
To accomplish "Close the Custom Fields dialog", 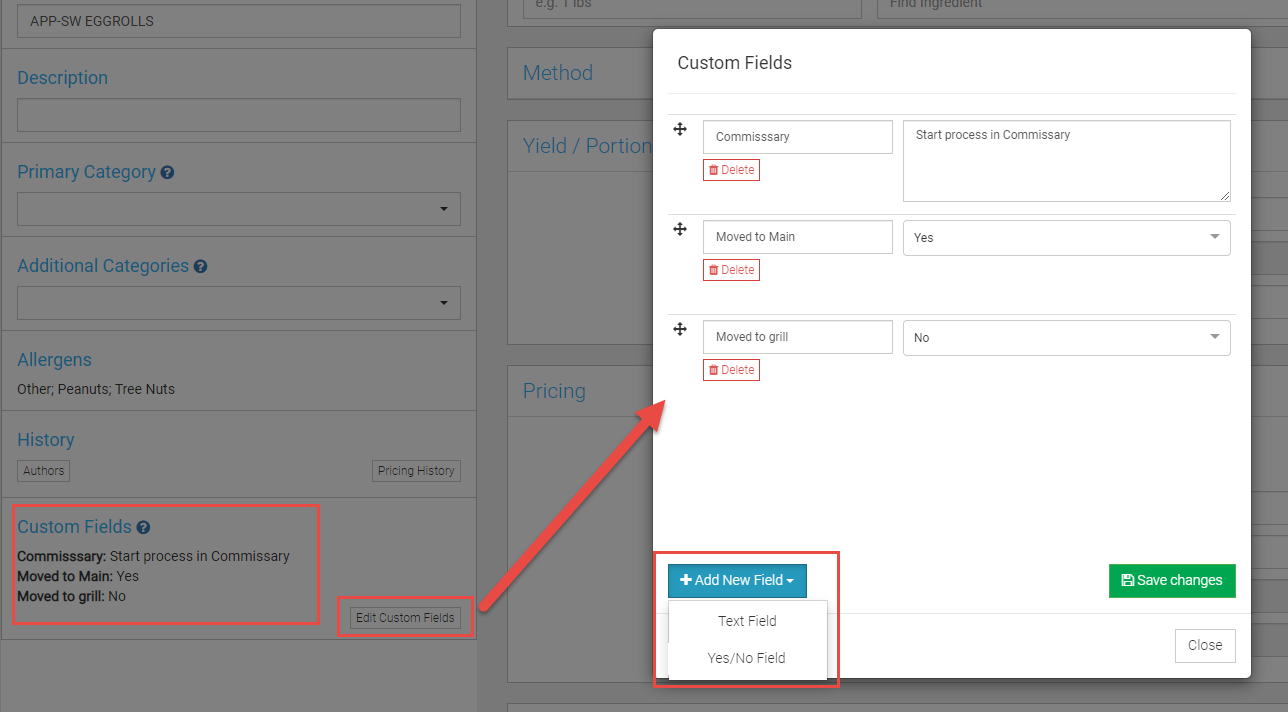I will pos(1205,645).
